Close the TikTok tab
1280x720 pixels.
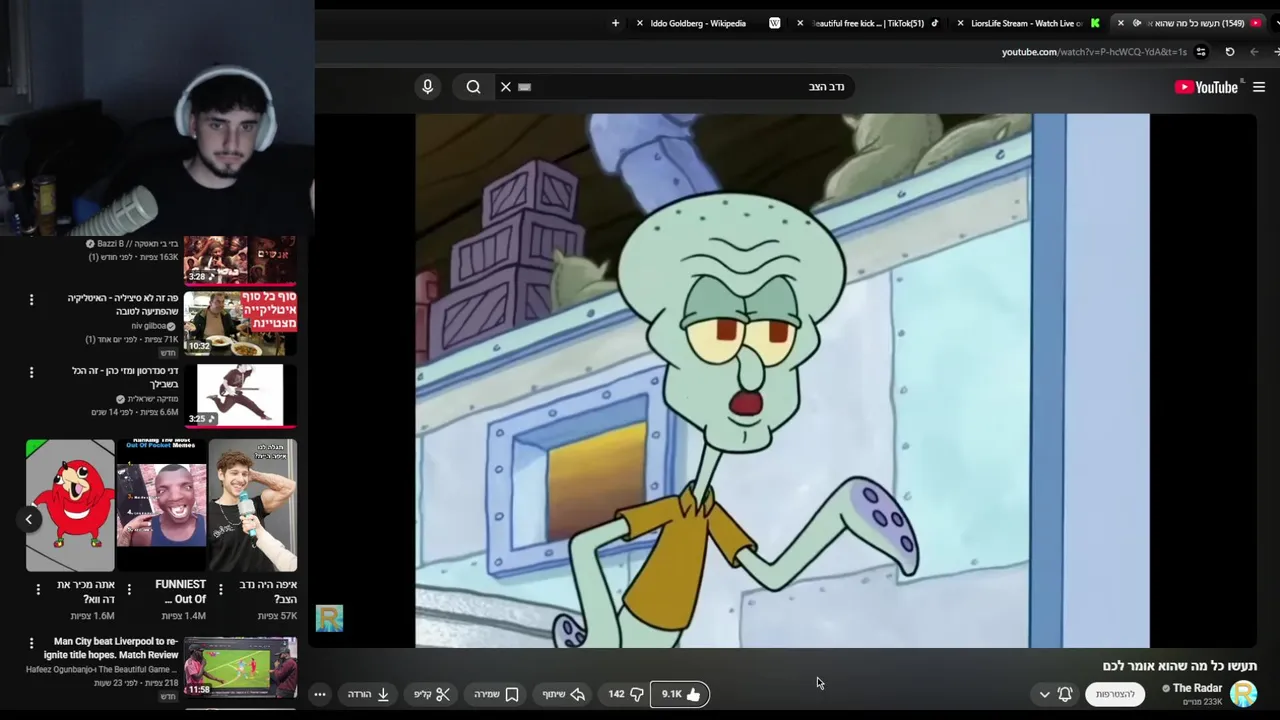800,23
